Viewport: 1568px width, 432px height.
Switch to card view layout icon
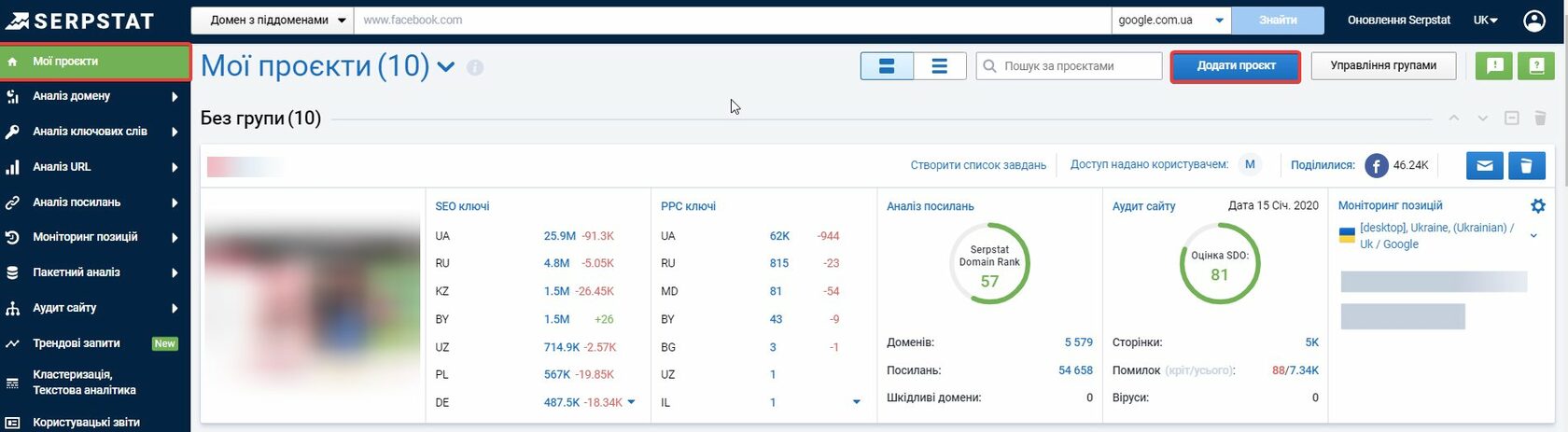pyautogui.click(x=887, y=66)
